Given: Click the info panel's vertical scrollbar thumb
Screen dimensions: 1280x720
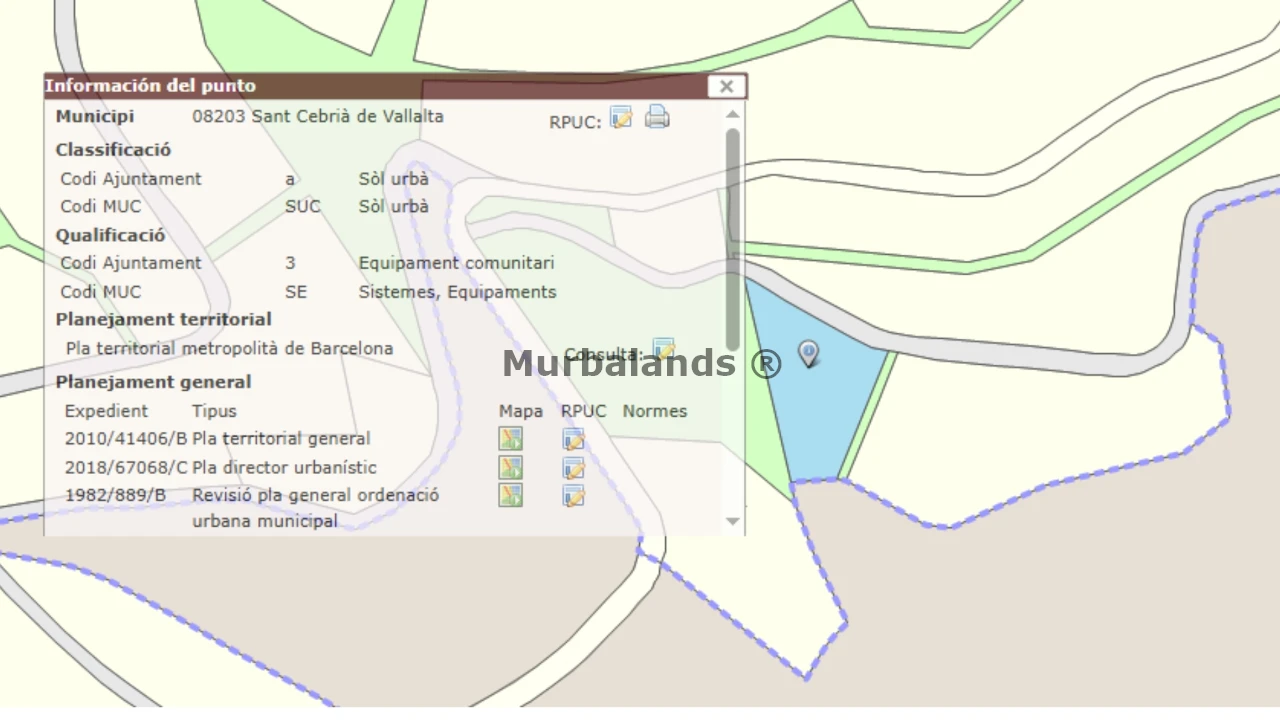Looking at the screenshot, I should (733, 240).
